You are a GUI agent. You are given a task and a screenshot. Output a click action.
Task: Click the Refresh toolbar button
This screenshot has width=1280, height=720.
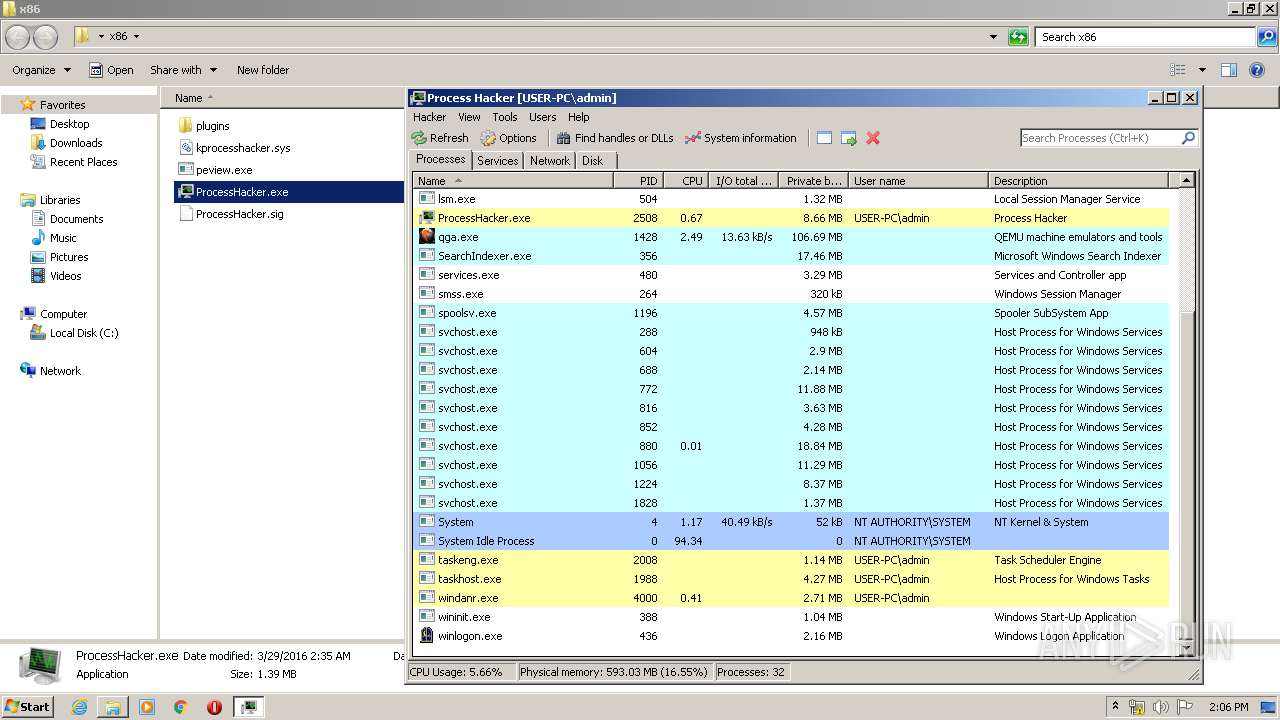(x=440, y=138)
